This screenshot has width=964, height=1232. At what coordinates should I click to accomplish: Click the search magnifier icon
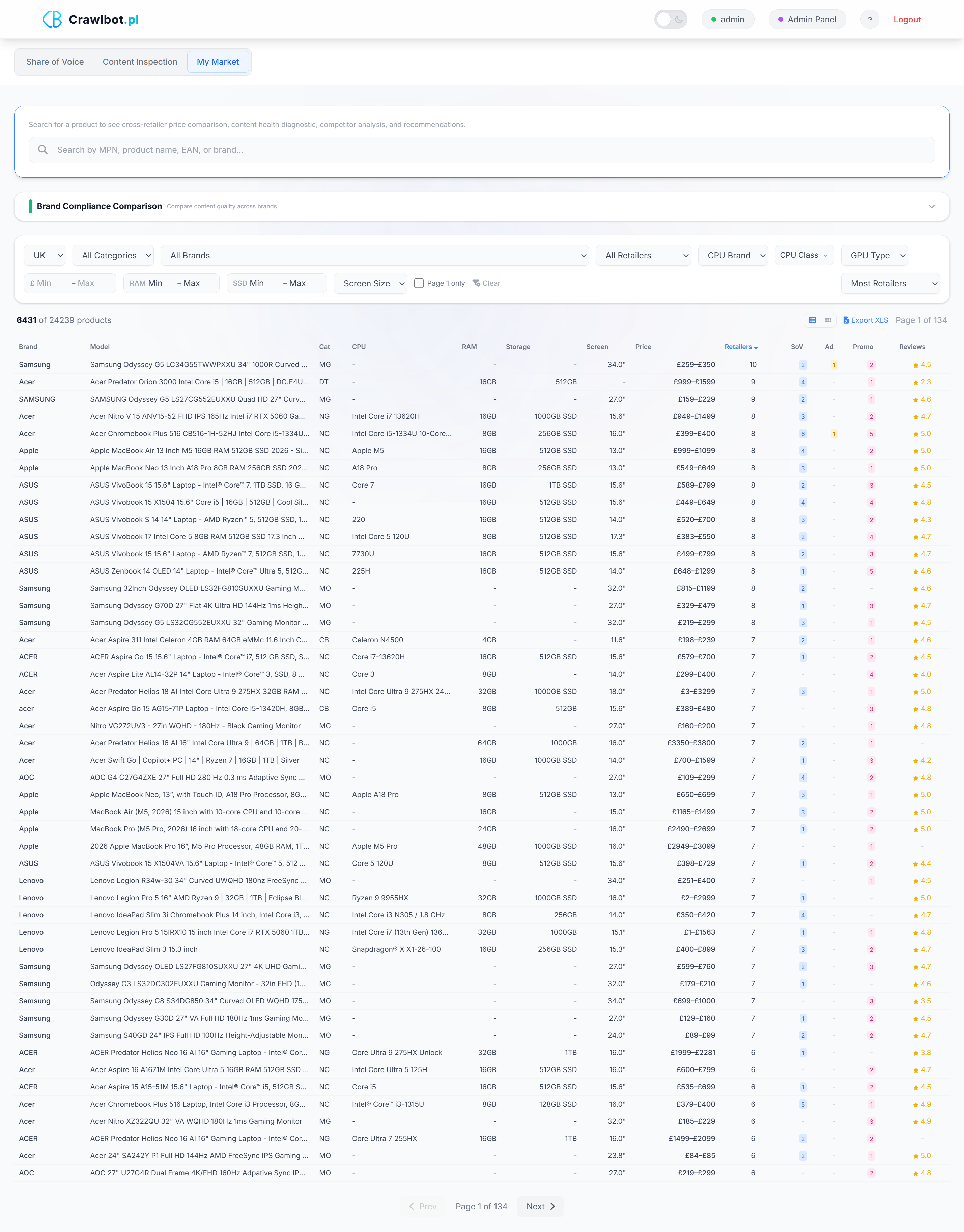[x=42, y=149]
